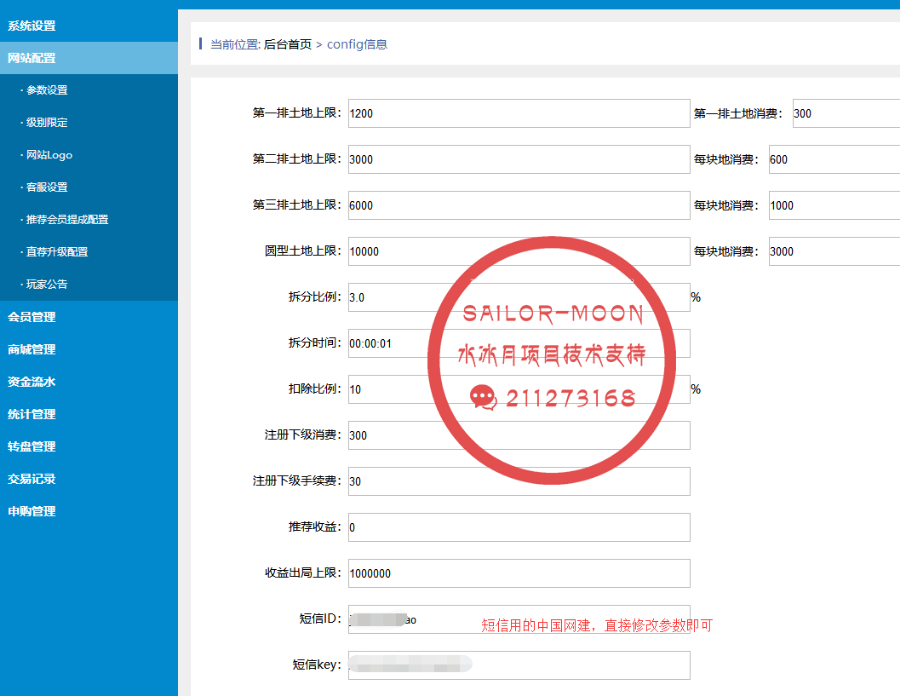This screenshot has height=696, width=900.
Task: Open the 客服设置 submenu item
Action: tap(47, 187)
